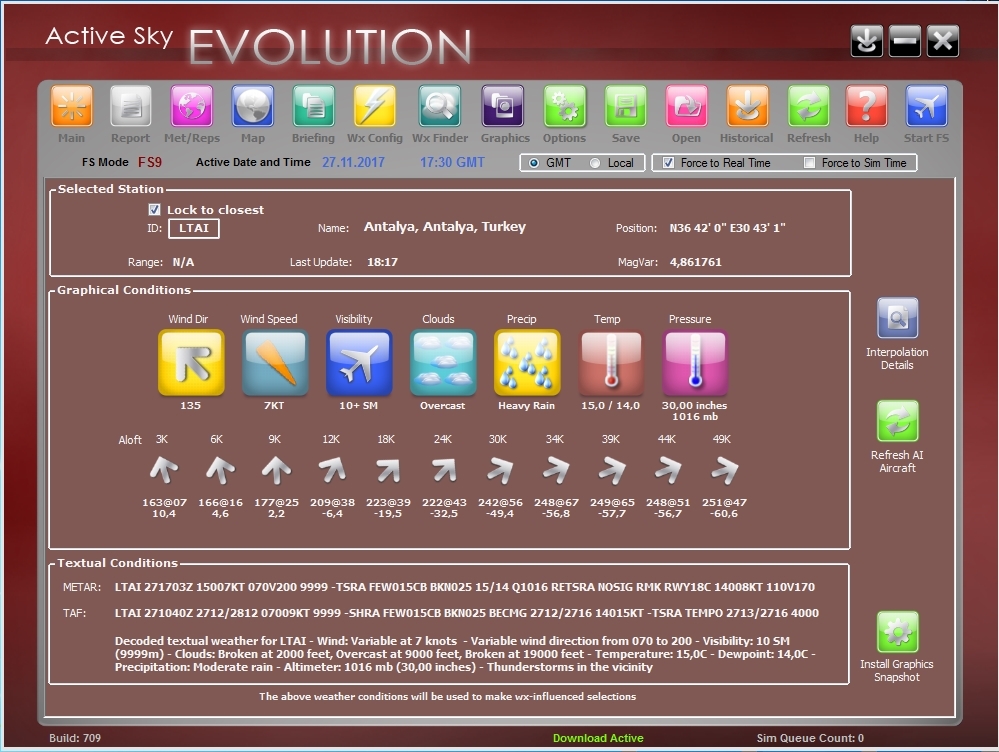
Task: Open Interpolation Details
Action: pos(898,317)
